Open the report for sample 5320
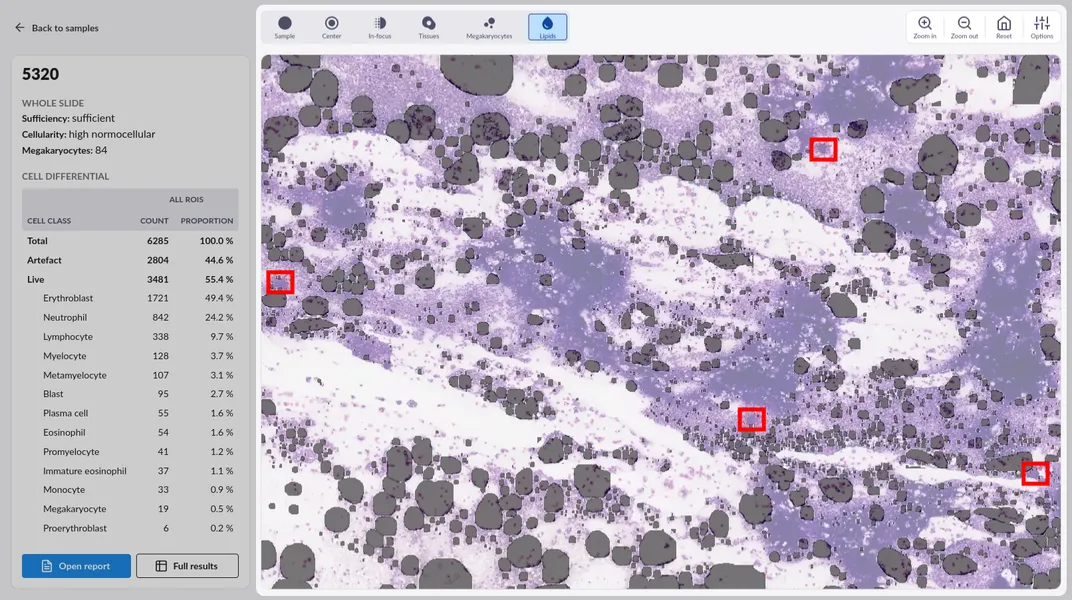Screen dimensions: 1072x600 [76, 566]
